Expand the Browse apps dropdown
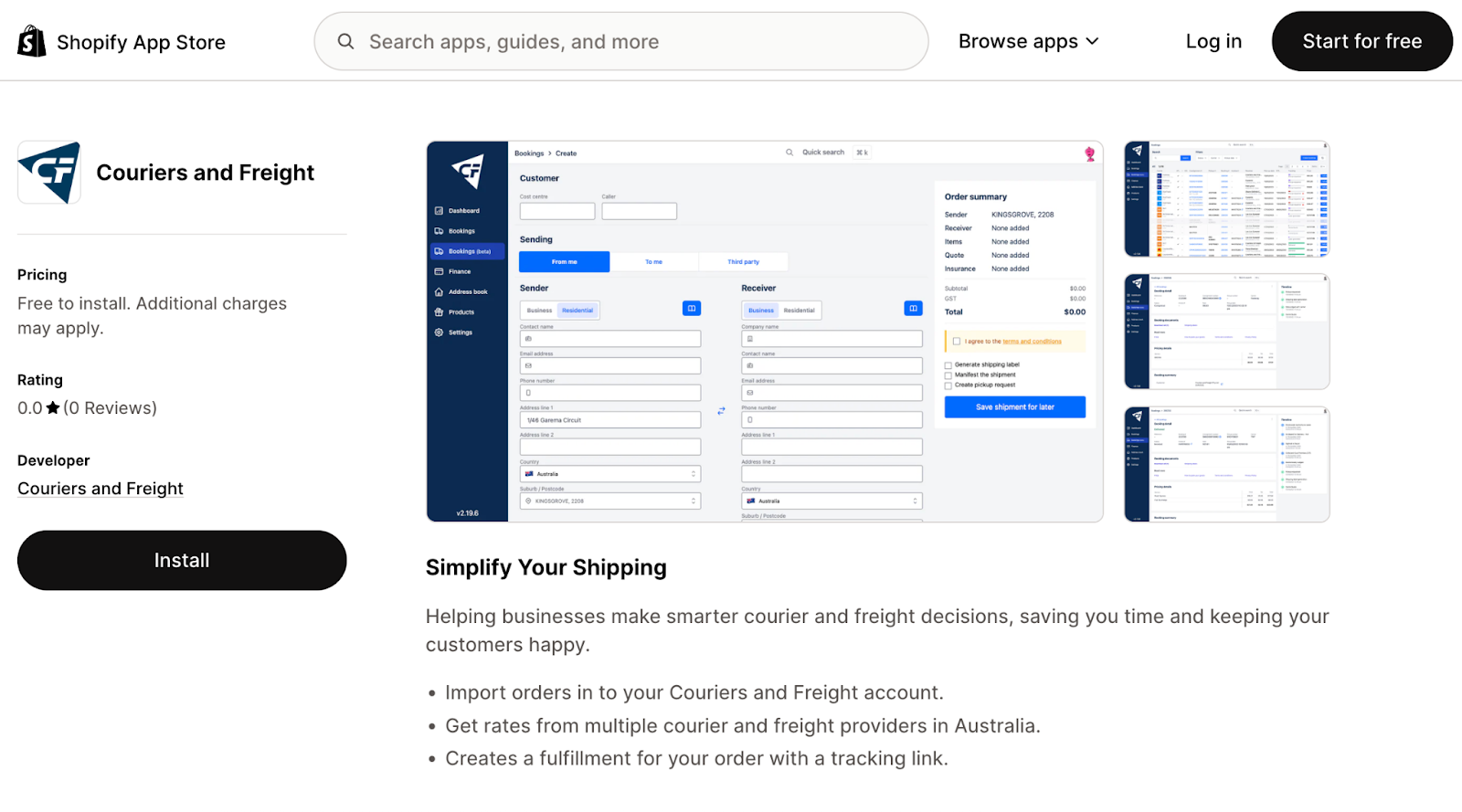The image size is (1462, 812). point(1028,41)
